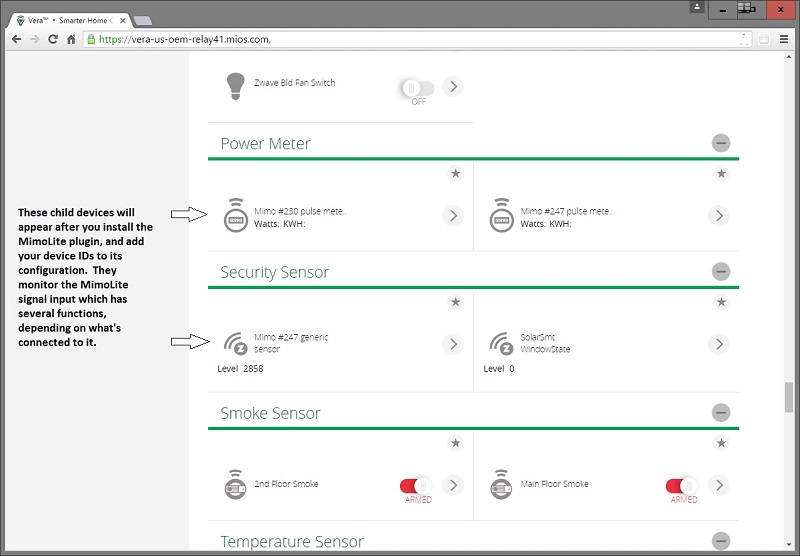Collapse the Power Meter section

pos(721,143)
